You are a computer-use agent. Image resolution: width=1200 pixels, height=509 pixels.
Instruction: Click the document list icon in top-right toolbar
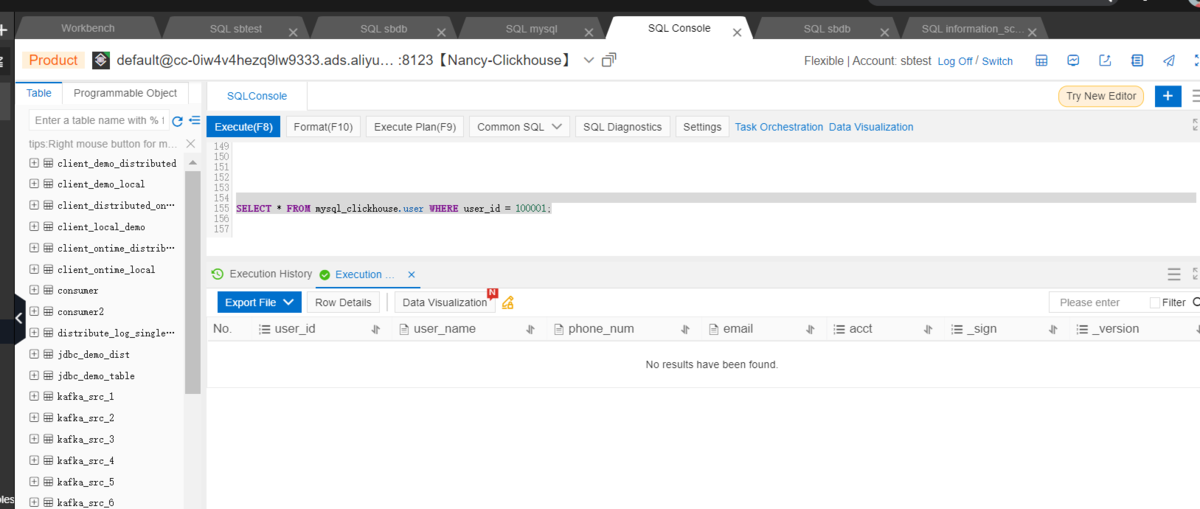coord(1137,61)
